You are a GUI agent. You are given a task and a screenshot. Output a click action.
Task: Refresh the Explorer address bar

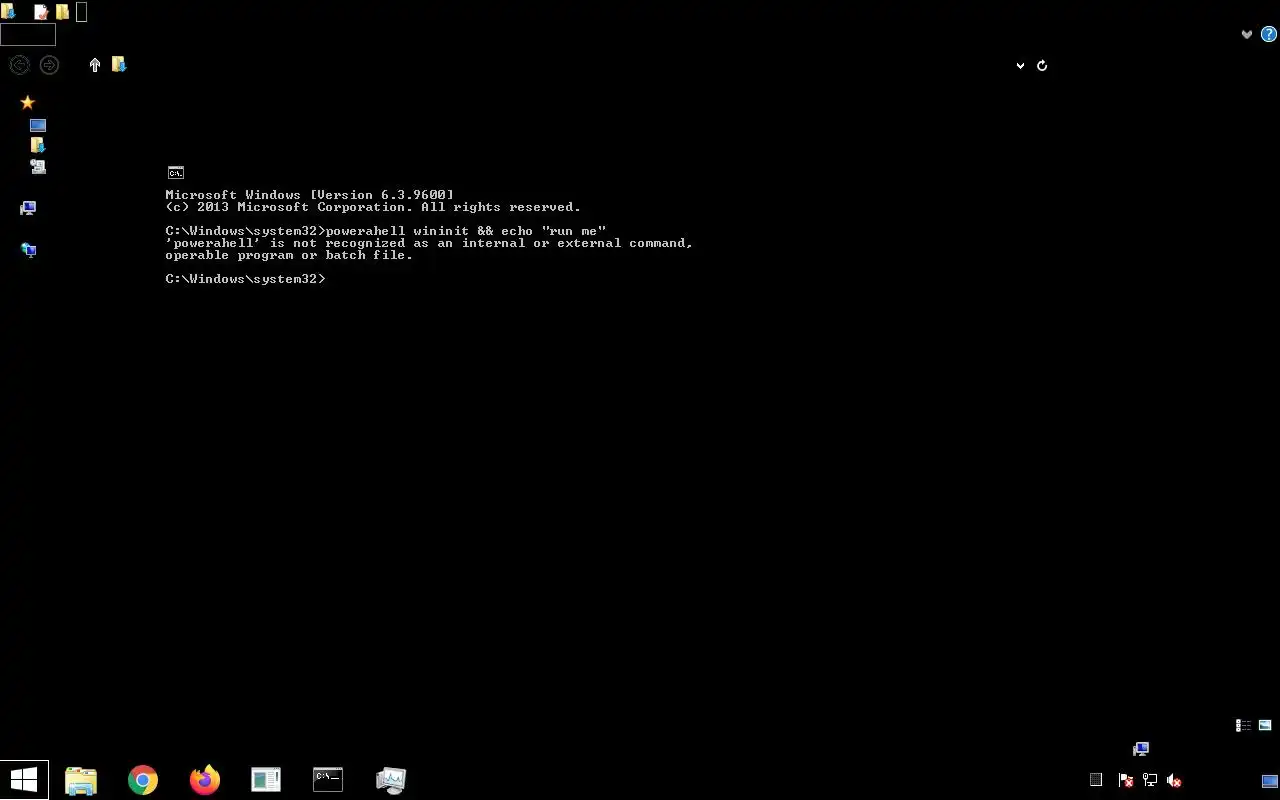pyautogui.click(x=1042, y=65)
